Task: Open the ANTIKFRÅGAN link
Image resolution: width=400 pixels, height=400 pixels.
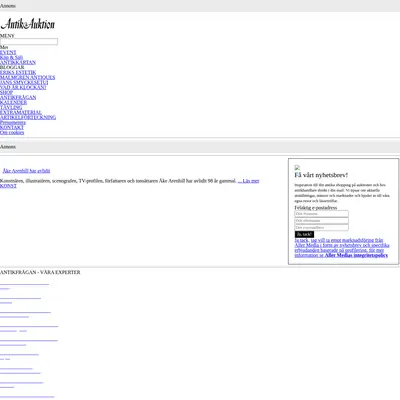Action: tap(18, 97)
